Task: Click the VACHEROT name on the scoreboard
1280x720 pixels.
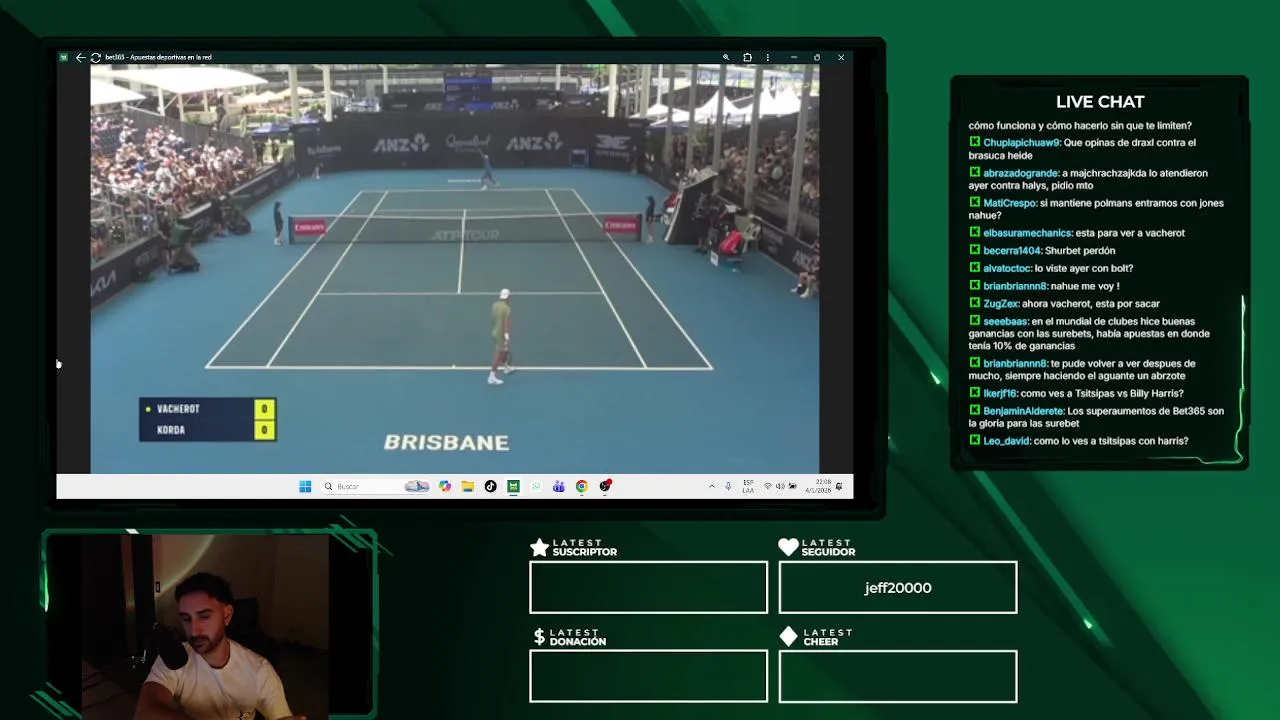Action: point(178,409)
